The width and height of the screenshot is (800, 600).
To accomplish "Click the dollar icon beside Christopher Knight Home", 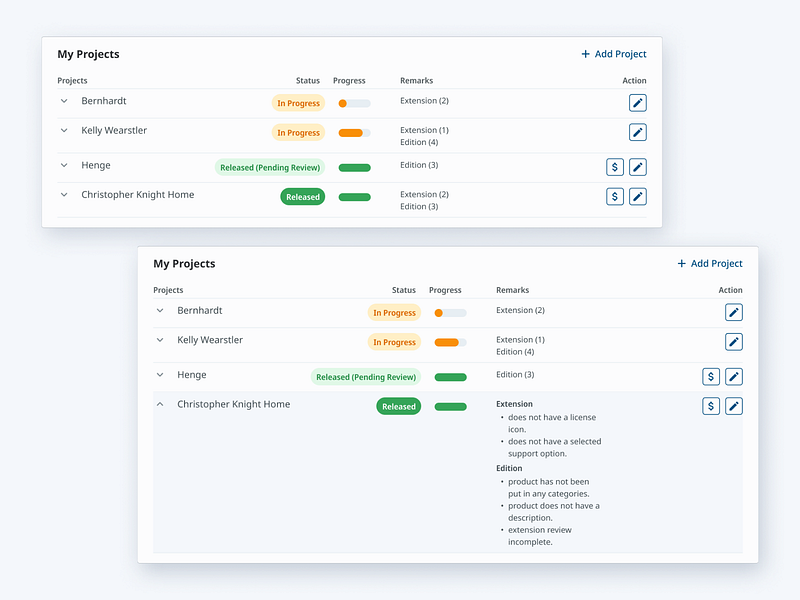I will coord(615,196).
